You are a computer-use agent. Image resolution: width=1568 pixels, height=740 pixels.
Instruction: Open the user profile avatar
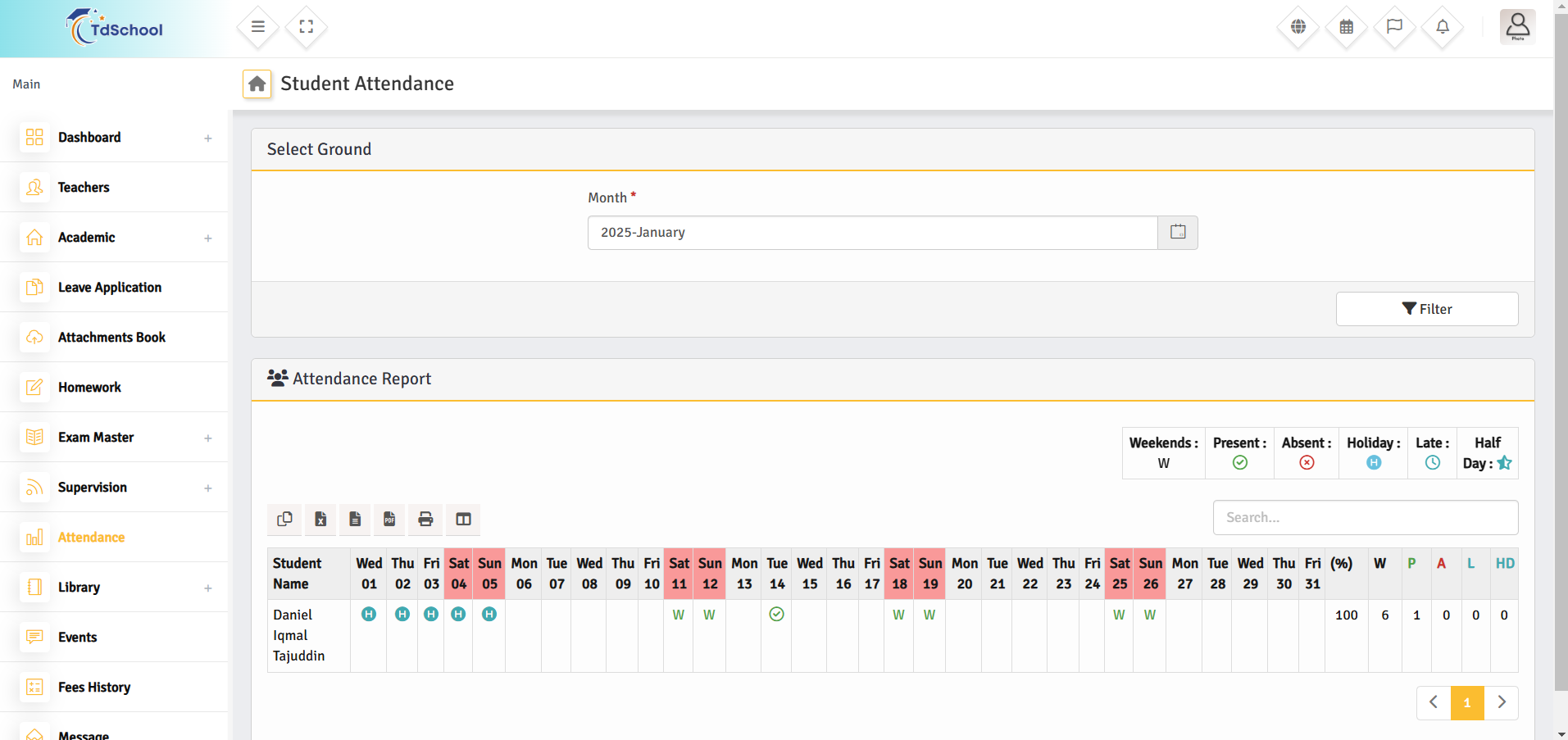(x=1517, y=26)
